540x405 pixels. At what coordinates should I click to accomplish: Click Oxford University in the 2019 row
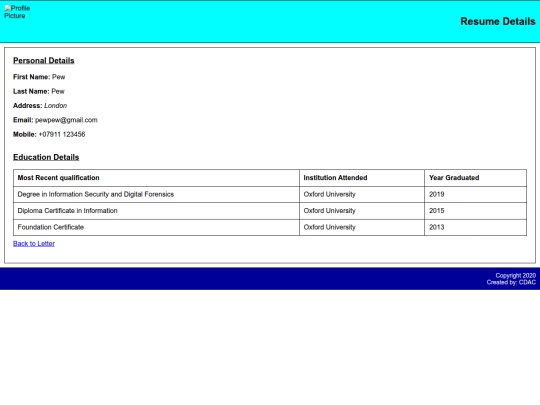pyautogui.click(x=362, y=194)
